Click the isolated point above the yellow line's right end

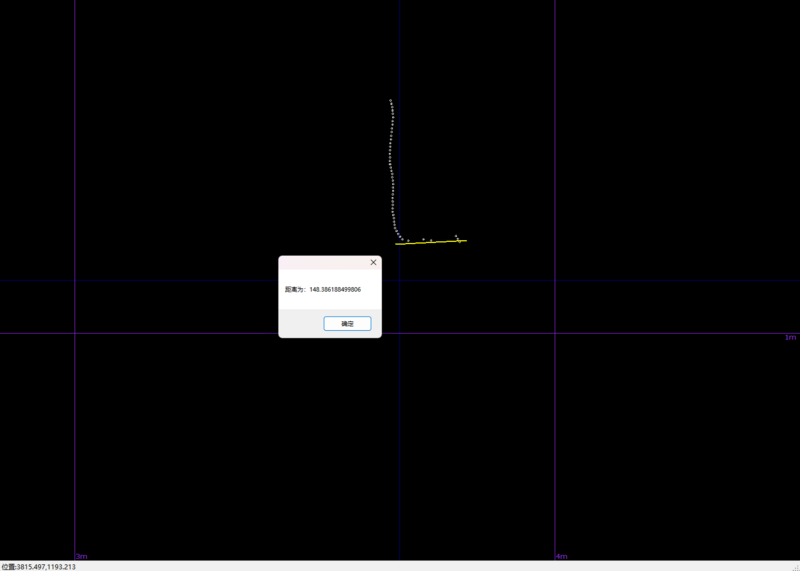456,236
